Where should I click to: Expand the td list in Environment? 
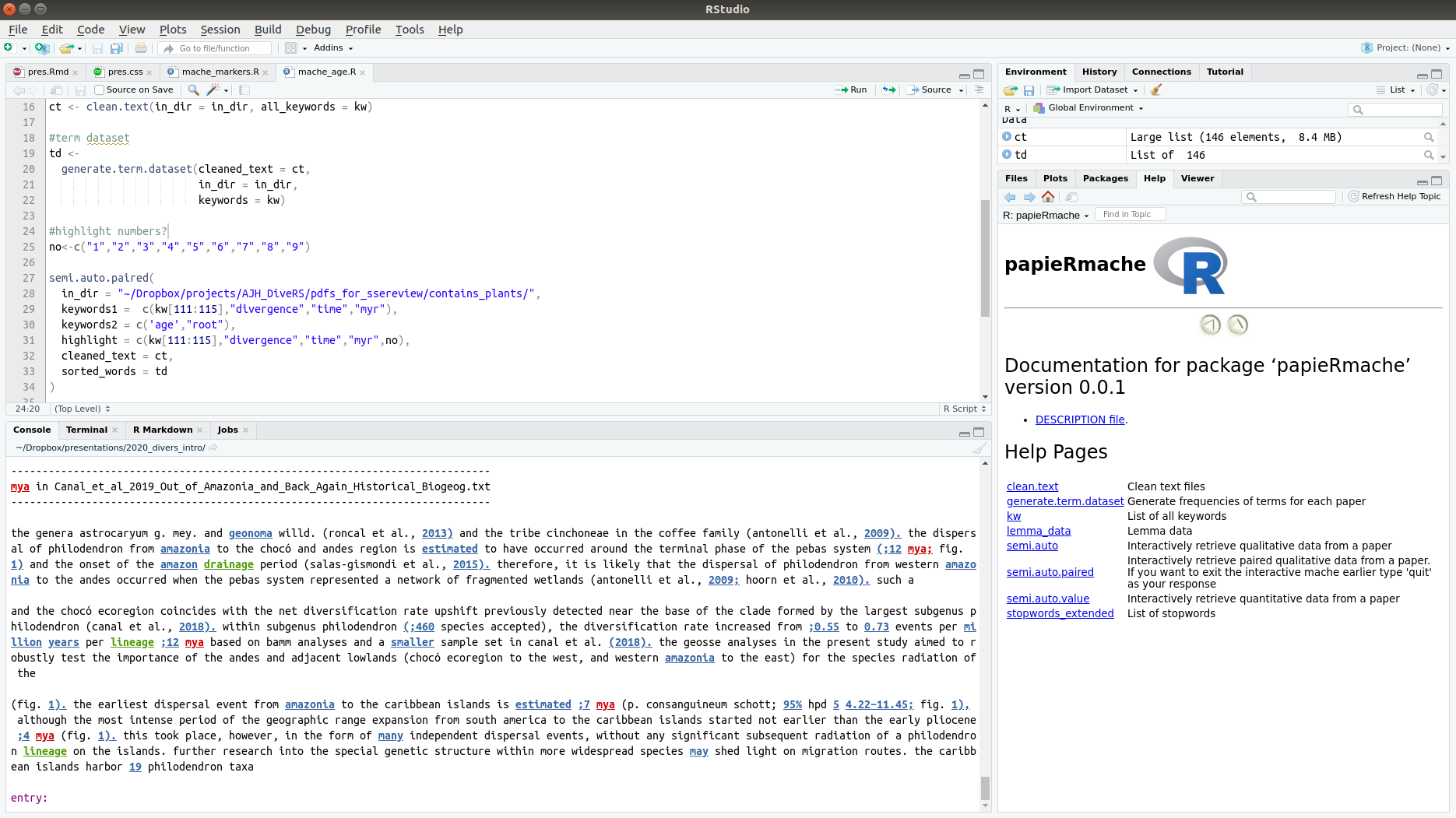(1007, 155)
